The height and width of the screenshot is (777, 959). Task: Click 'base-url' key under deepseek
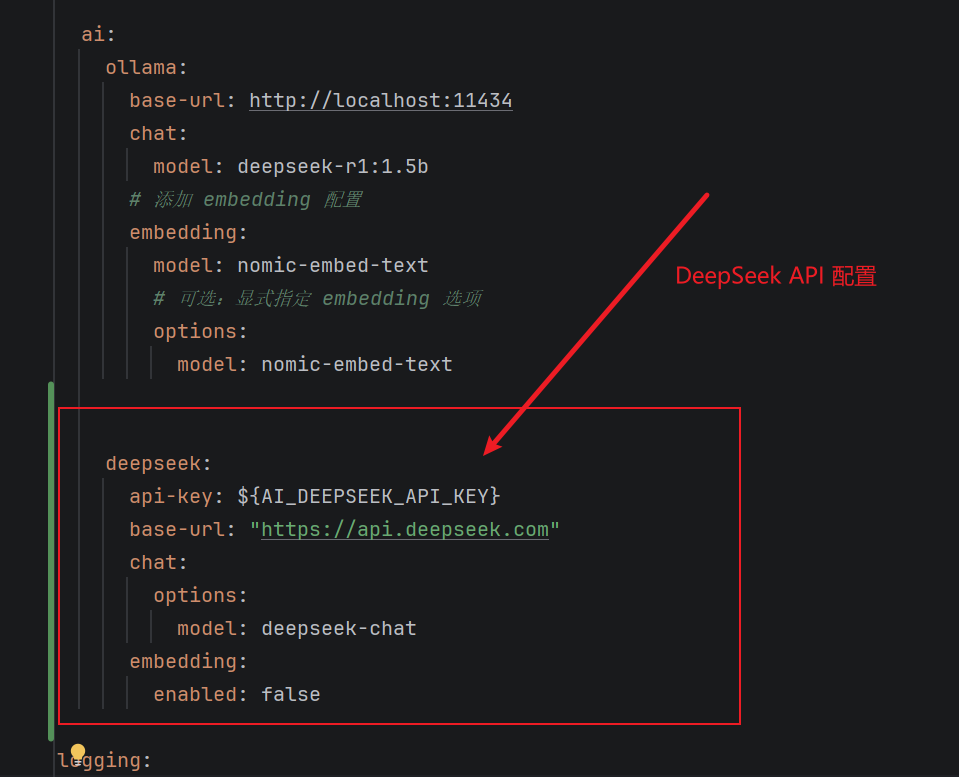pos(177,529)
